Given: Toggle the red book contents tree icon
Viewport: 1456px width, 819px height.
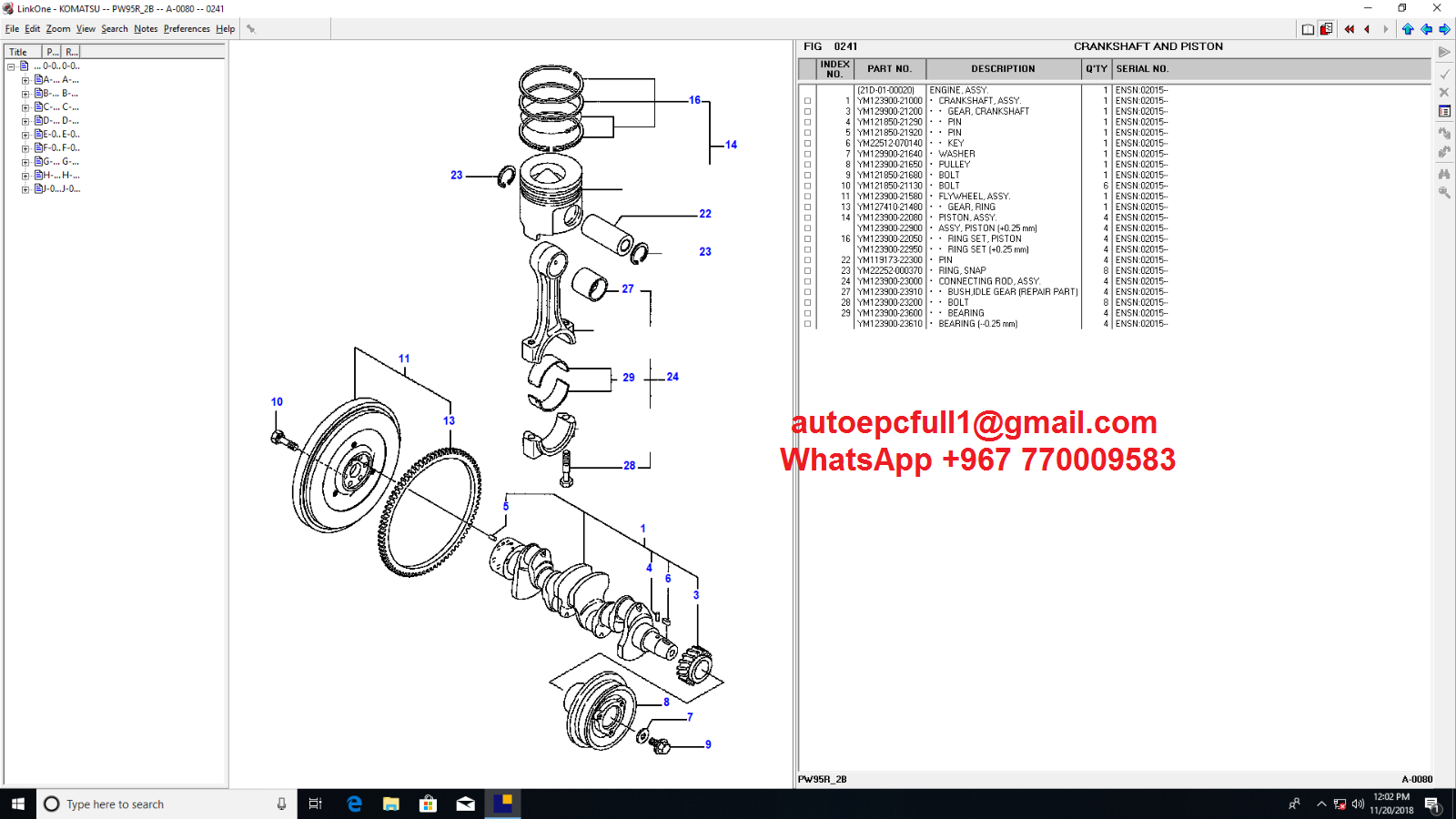Looking at the screenshot, I should point(1327,29).
